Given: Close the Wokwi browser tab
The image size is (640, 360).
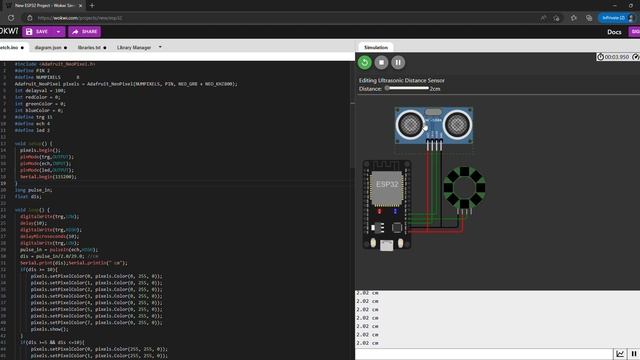Looking at the screenshot, I should [80, 6].
